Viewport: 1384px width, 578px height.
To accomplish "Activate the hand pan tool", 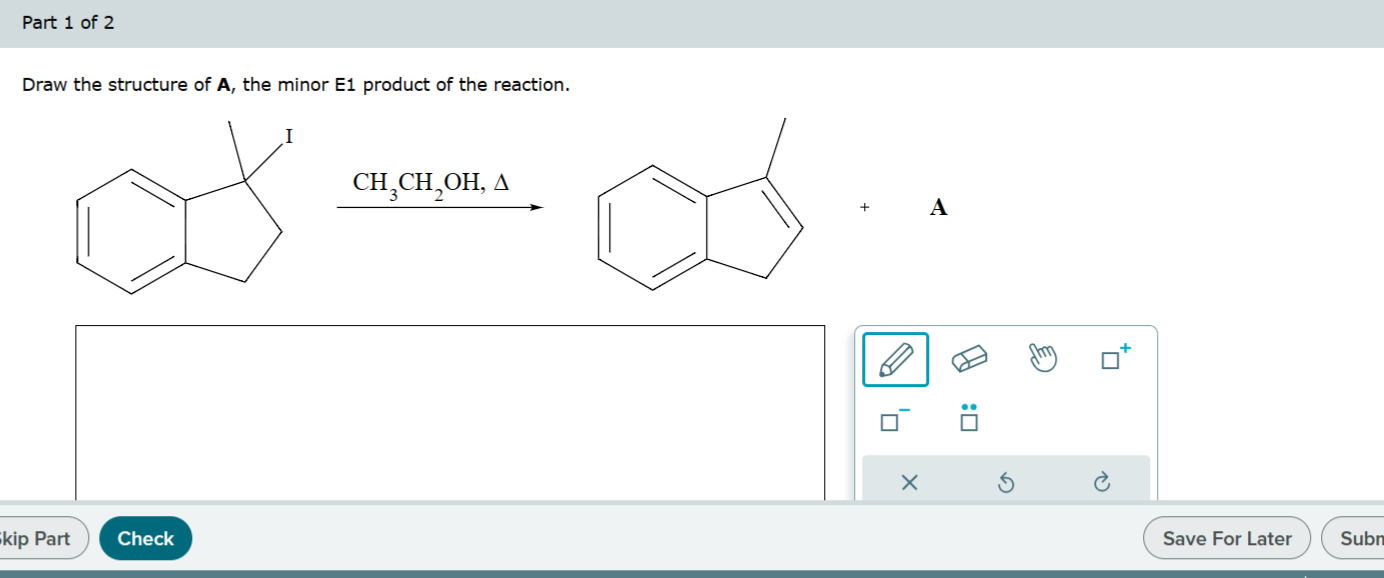I will [1043, 357].
